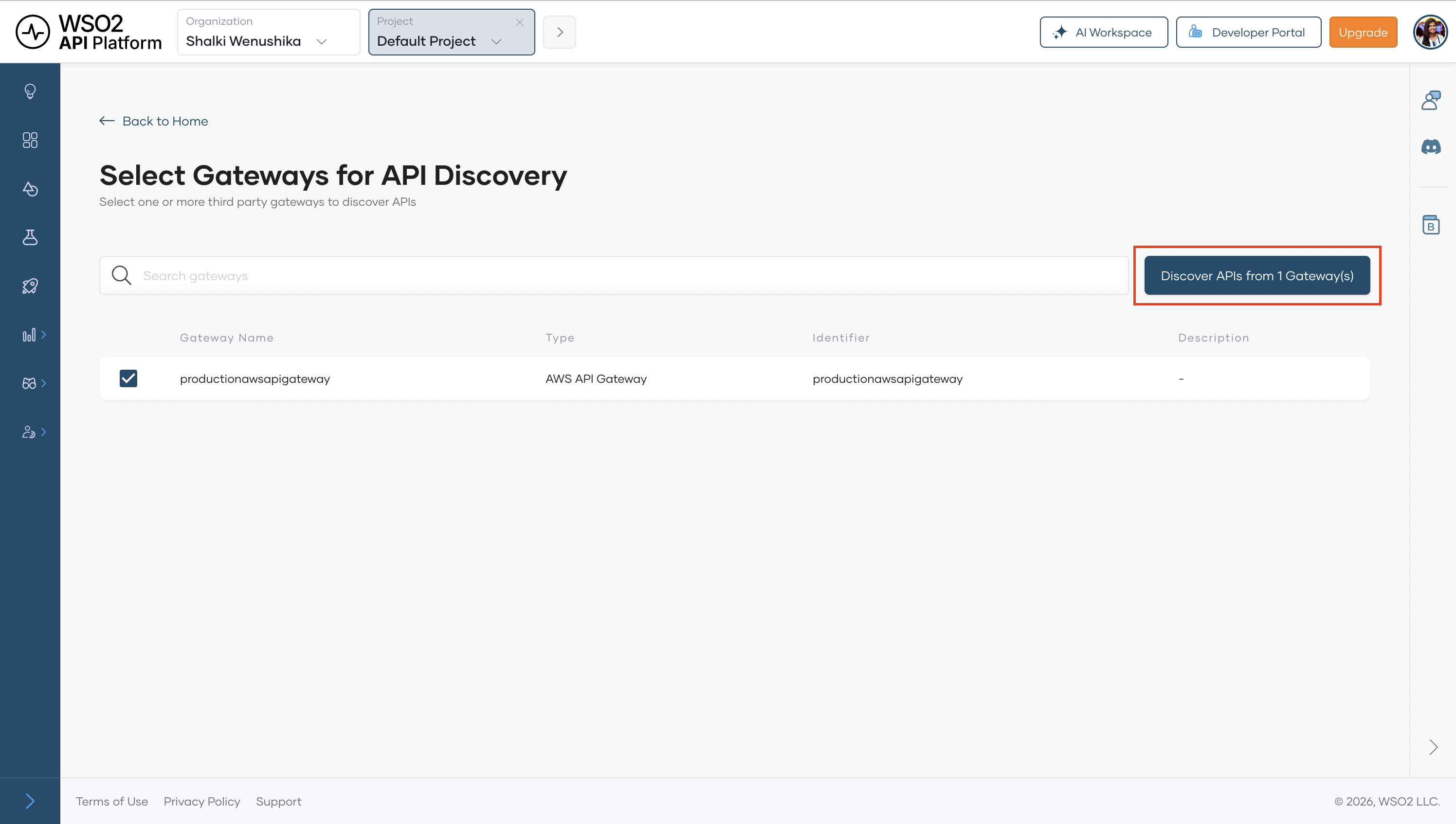Select the productionawsapigateway name cell
Screen dimensions: 1456x824
pyautogui.click(x=255, y=378)
